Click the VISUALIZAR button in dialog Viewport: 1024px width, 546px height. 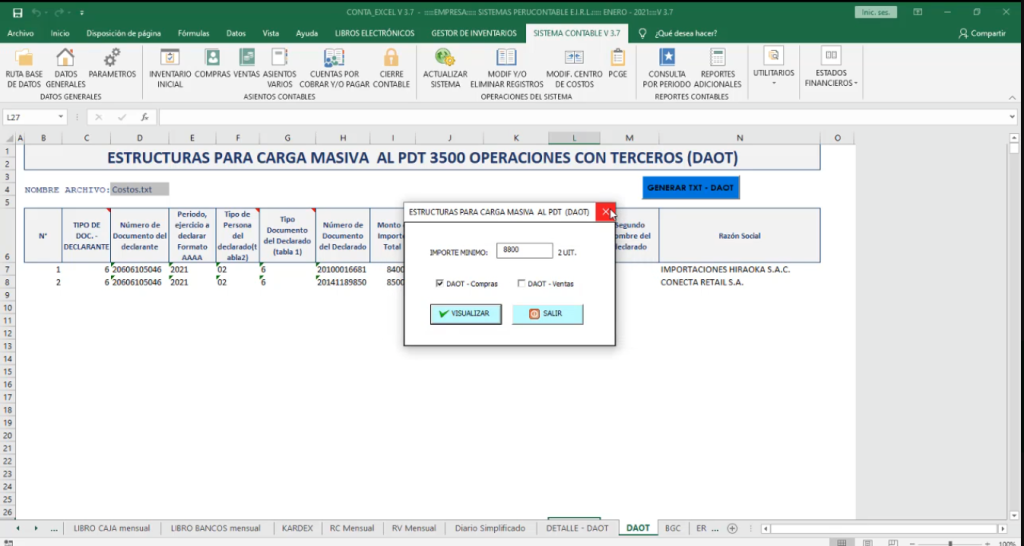coord(466,314)
